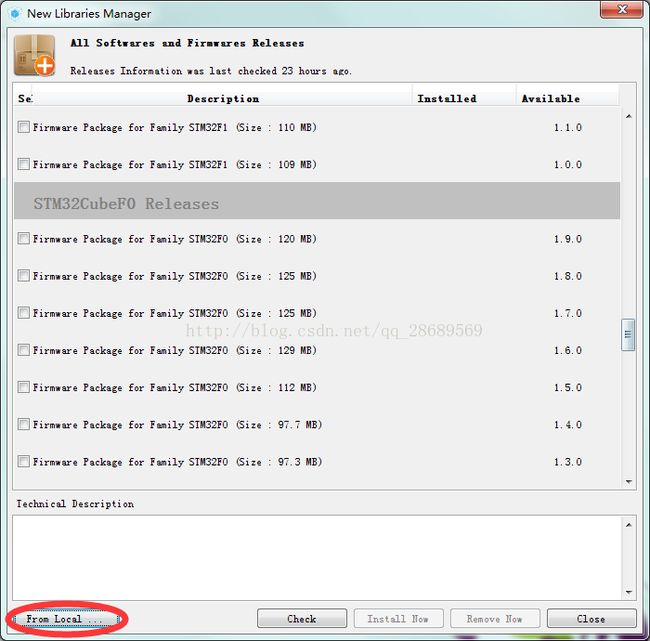This screenshot has height=641, width=650.
Task: Click Technical Description scroll up arrow
Action: pos(628,525)
